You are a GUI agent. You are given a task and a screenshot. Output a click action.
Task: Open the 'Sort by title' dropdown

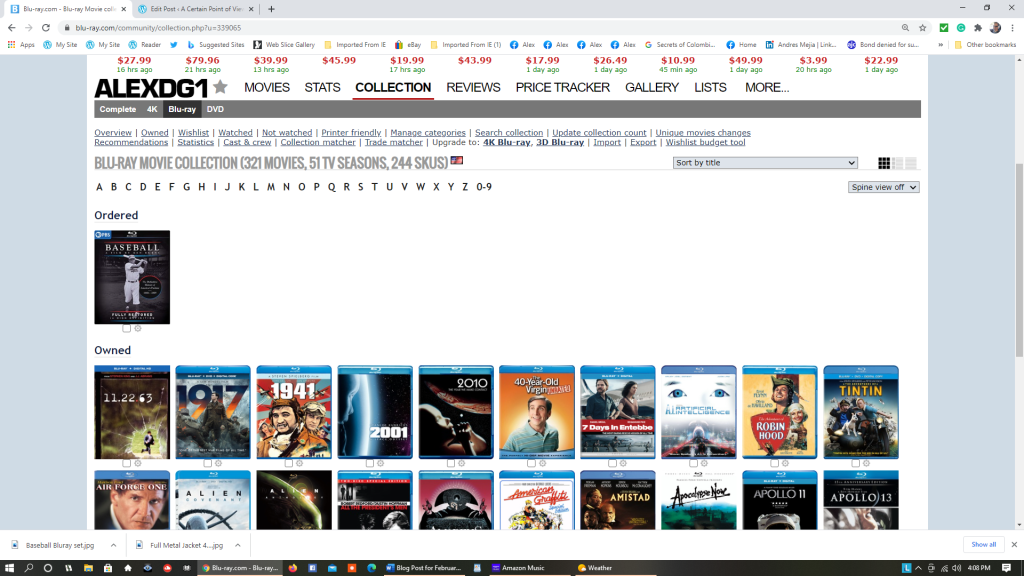point(765,163)
